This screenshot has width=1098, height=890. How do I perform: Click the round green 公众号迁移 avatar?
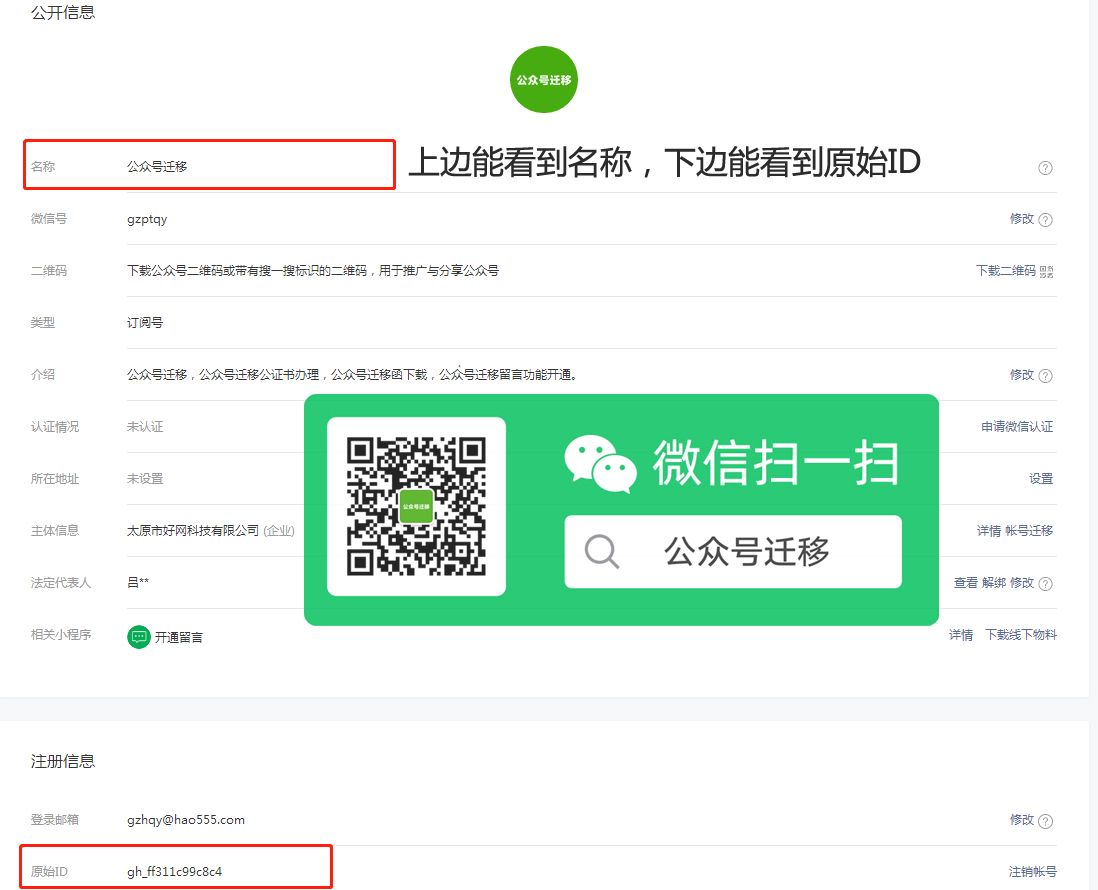point(543,79)
